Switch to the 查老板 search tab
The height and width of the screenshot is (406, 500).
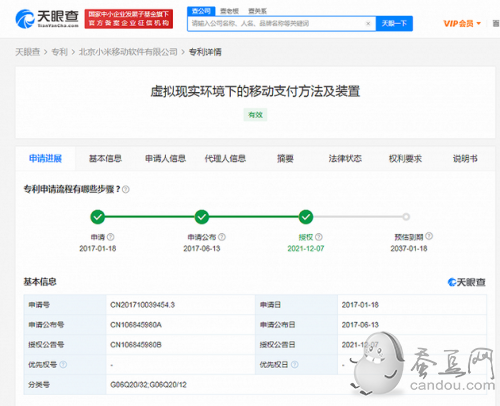[229, 11]
